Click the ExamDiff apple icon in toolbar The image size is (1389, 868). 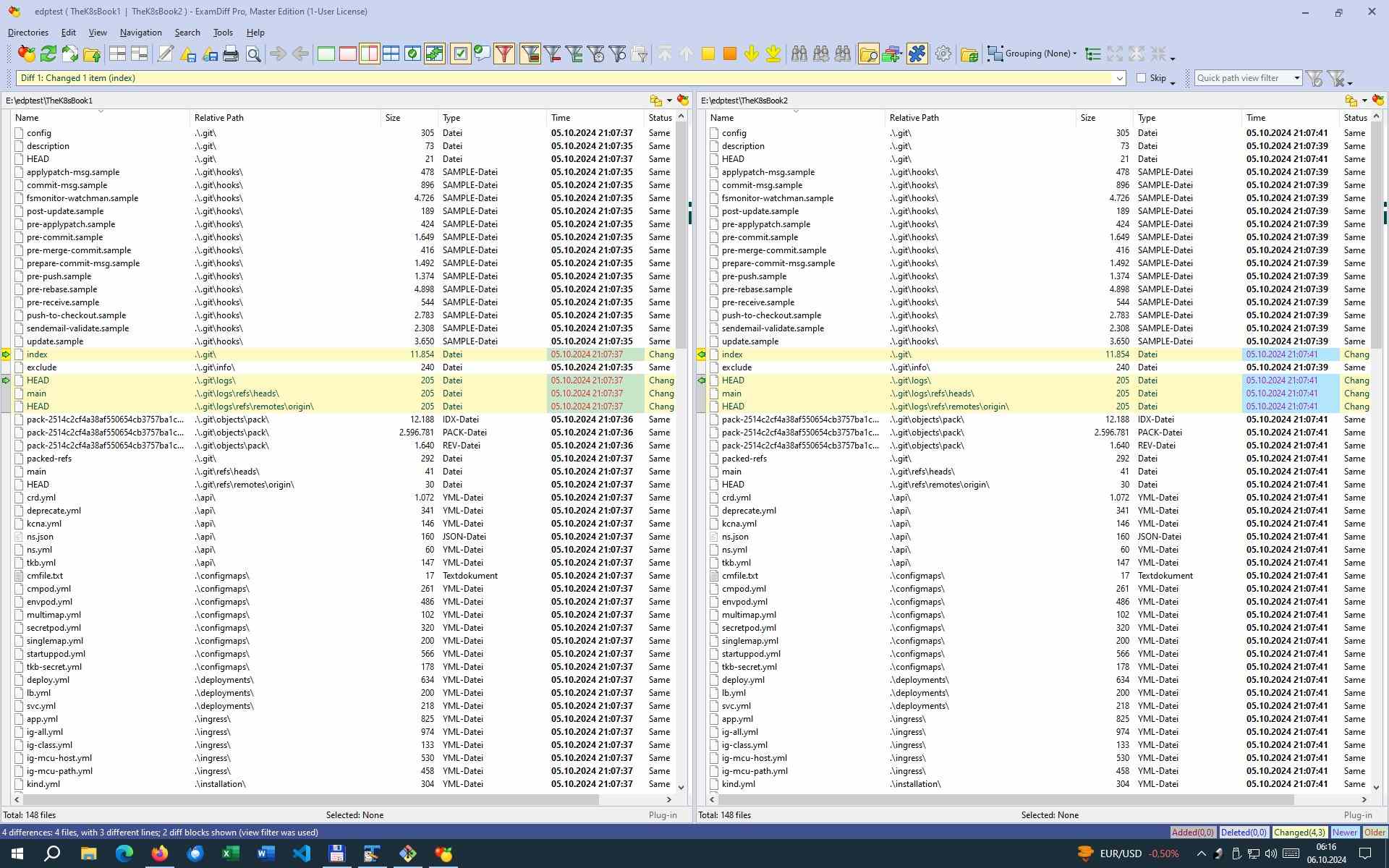tap(27, 54)
